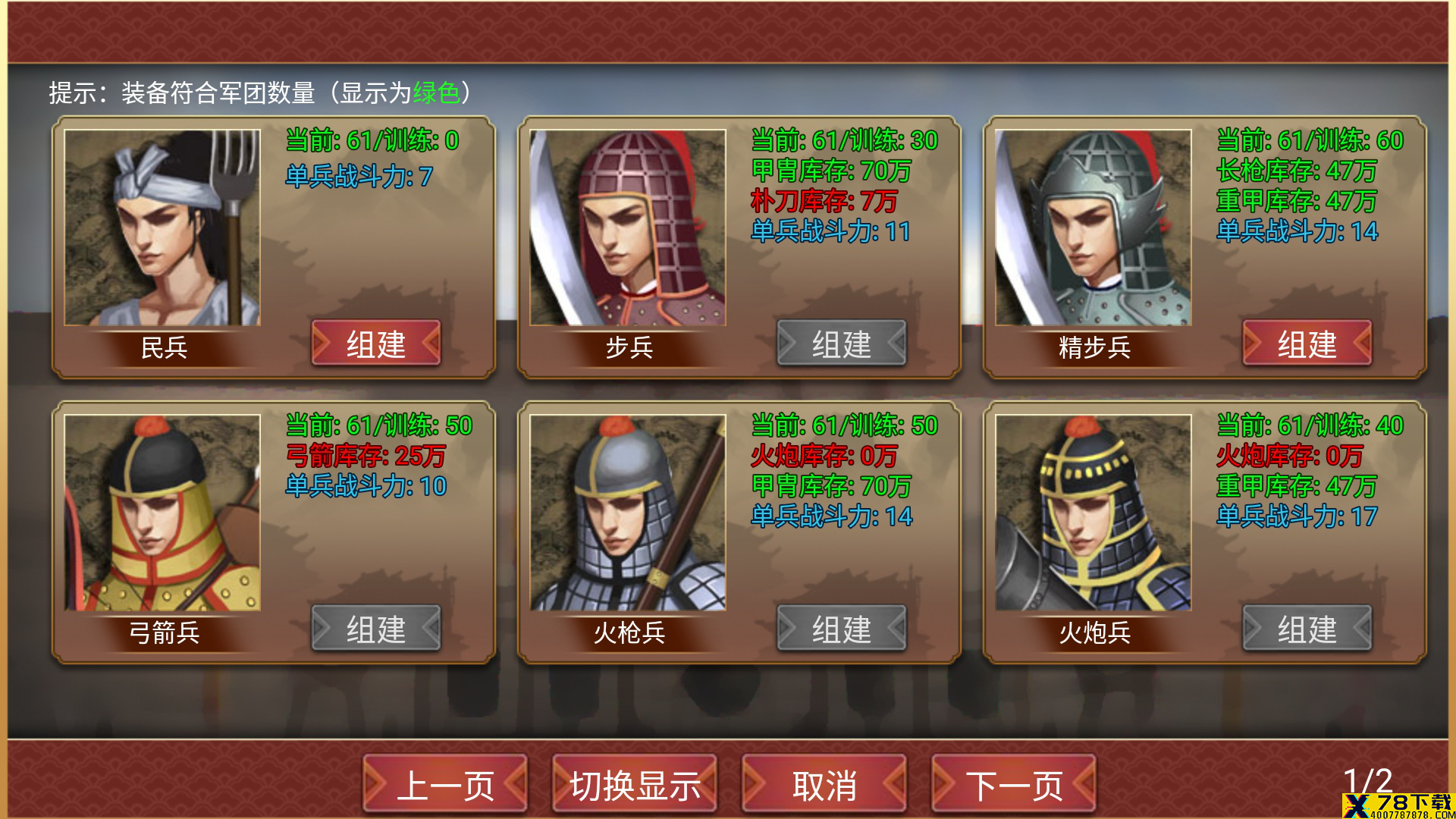Click the 朴刀库存 red stock text

[x=824, y=201]
